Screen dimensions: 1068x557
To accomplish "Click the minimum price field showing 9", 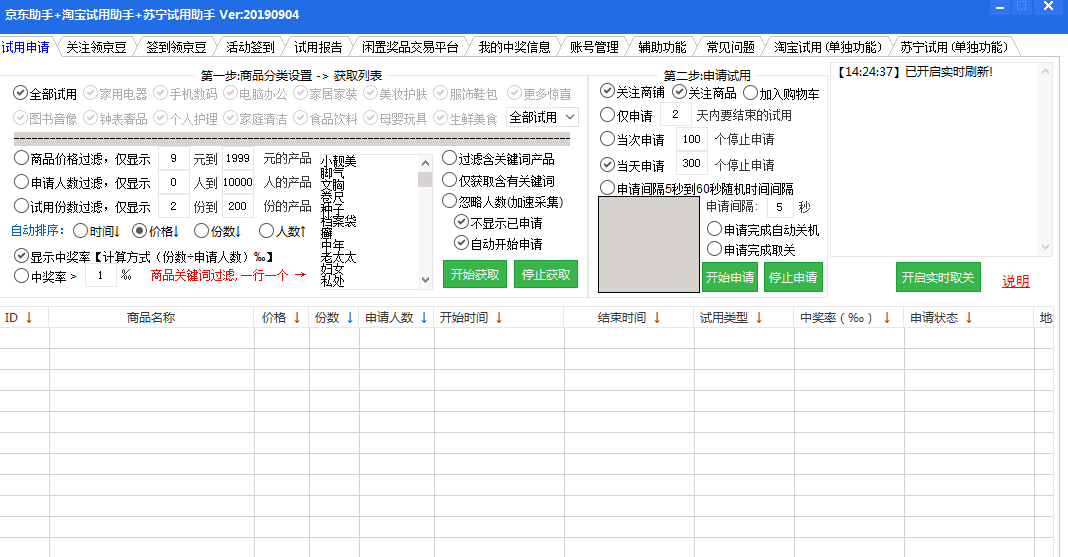I will coord(174,159).
